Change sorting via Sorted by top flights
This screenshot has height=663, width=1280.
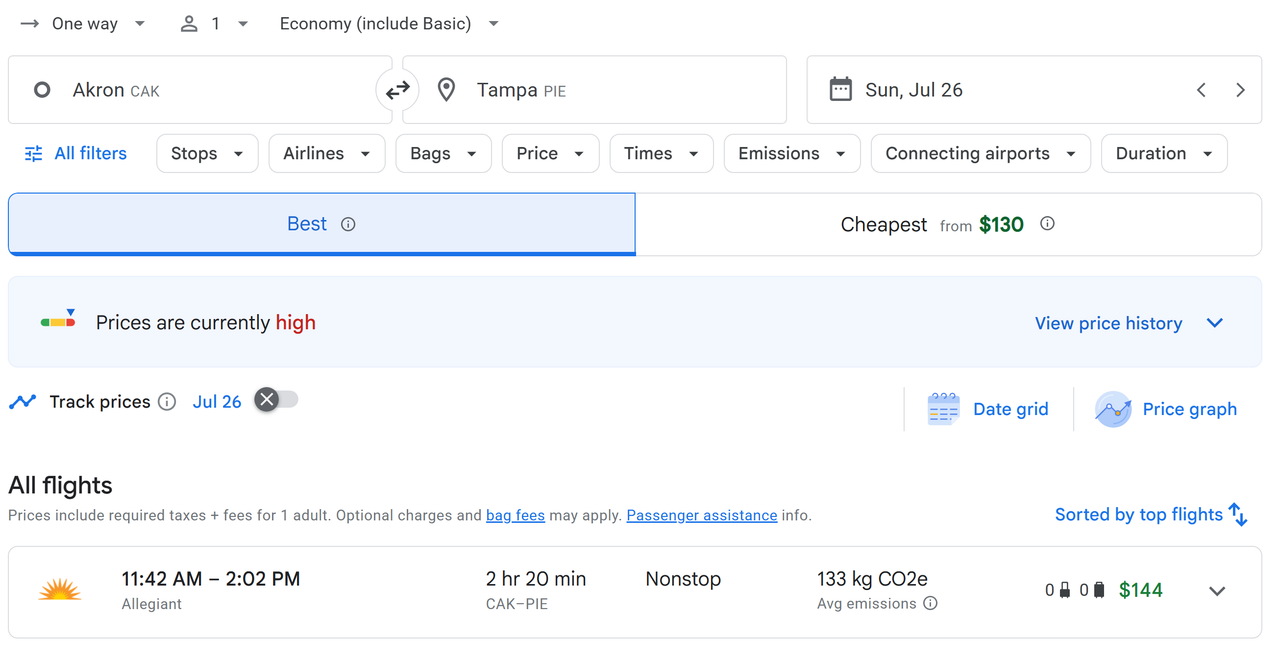[x=1151, y=515]
